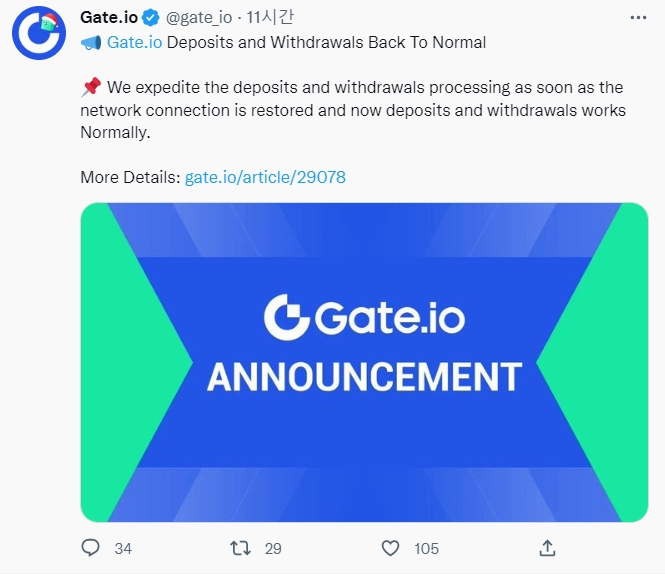Open the gate.io/article/29078 link
Screen dimensions: 665x574
265,177
